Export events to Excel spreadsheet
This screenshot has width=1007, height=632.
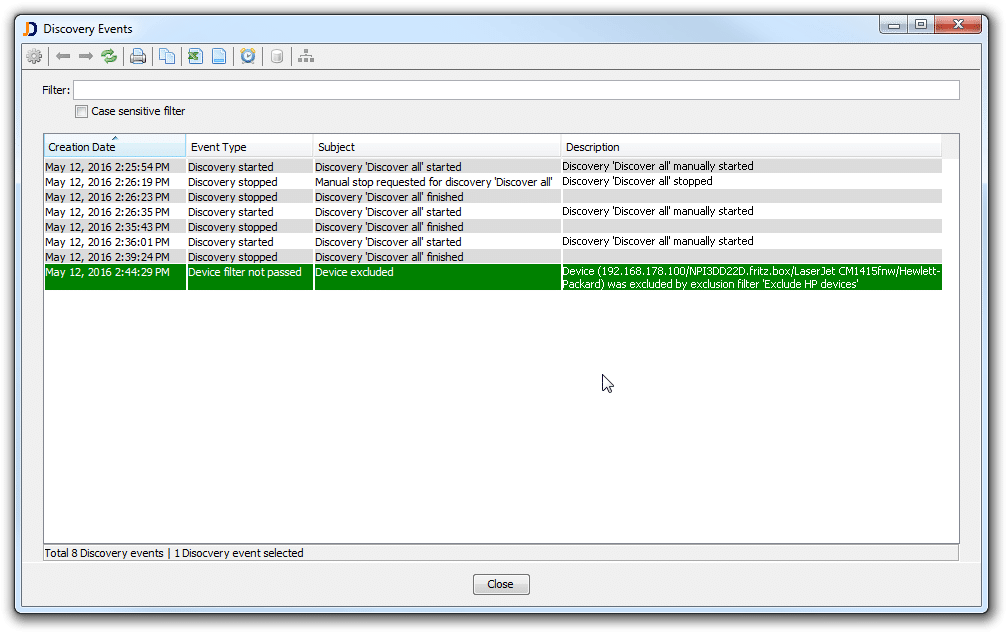(195, 56)
